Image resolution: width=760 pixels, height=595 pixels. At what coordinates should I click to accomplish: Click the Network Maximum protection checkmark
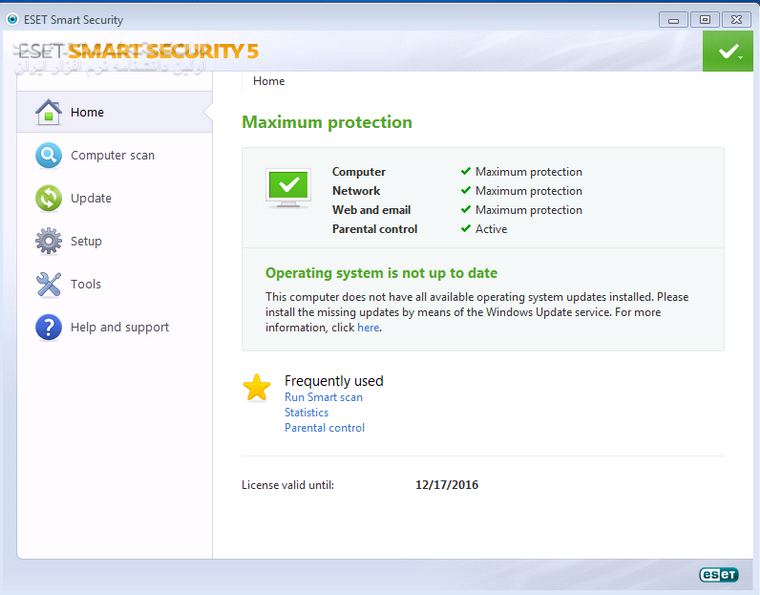click(466, 190)
